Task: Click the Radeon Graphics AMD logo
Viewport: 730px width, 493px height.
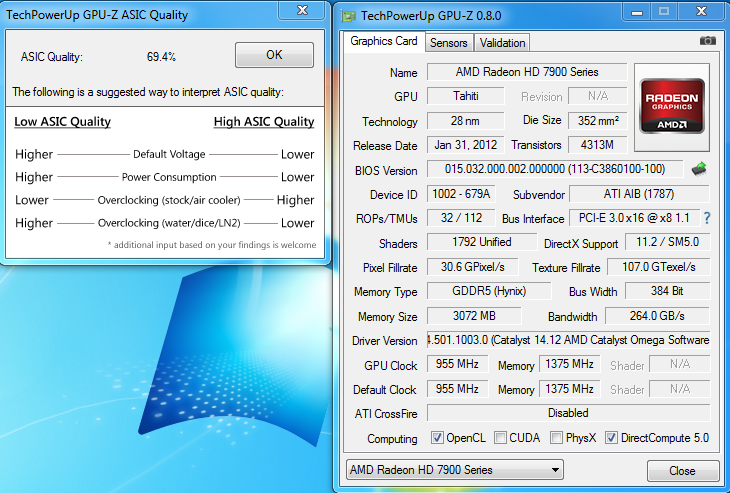Action: [672, 107]
